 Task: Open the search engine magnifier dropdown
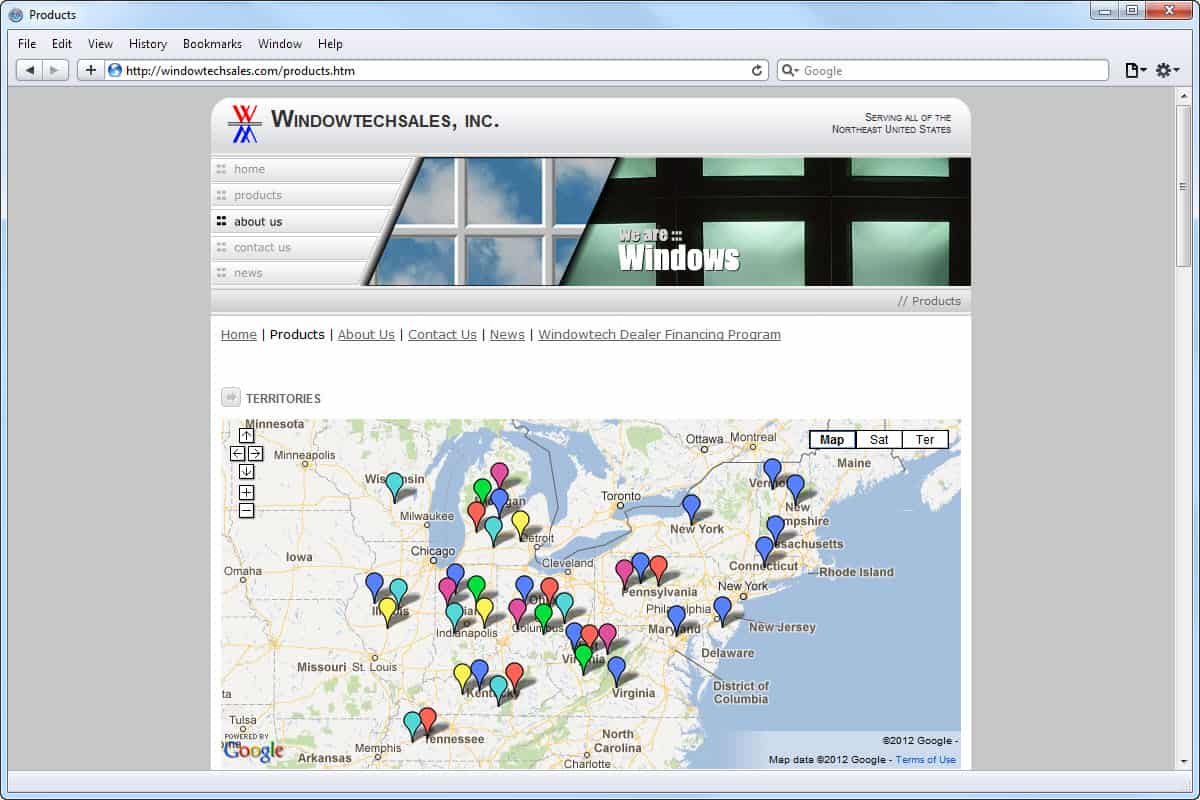point(789,70)
